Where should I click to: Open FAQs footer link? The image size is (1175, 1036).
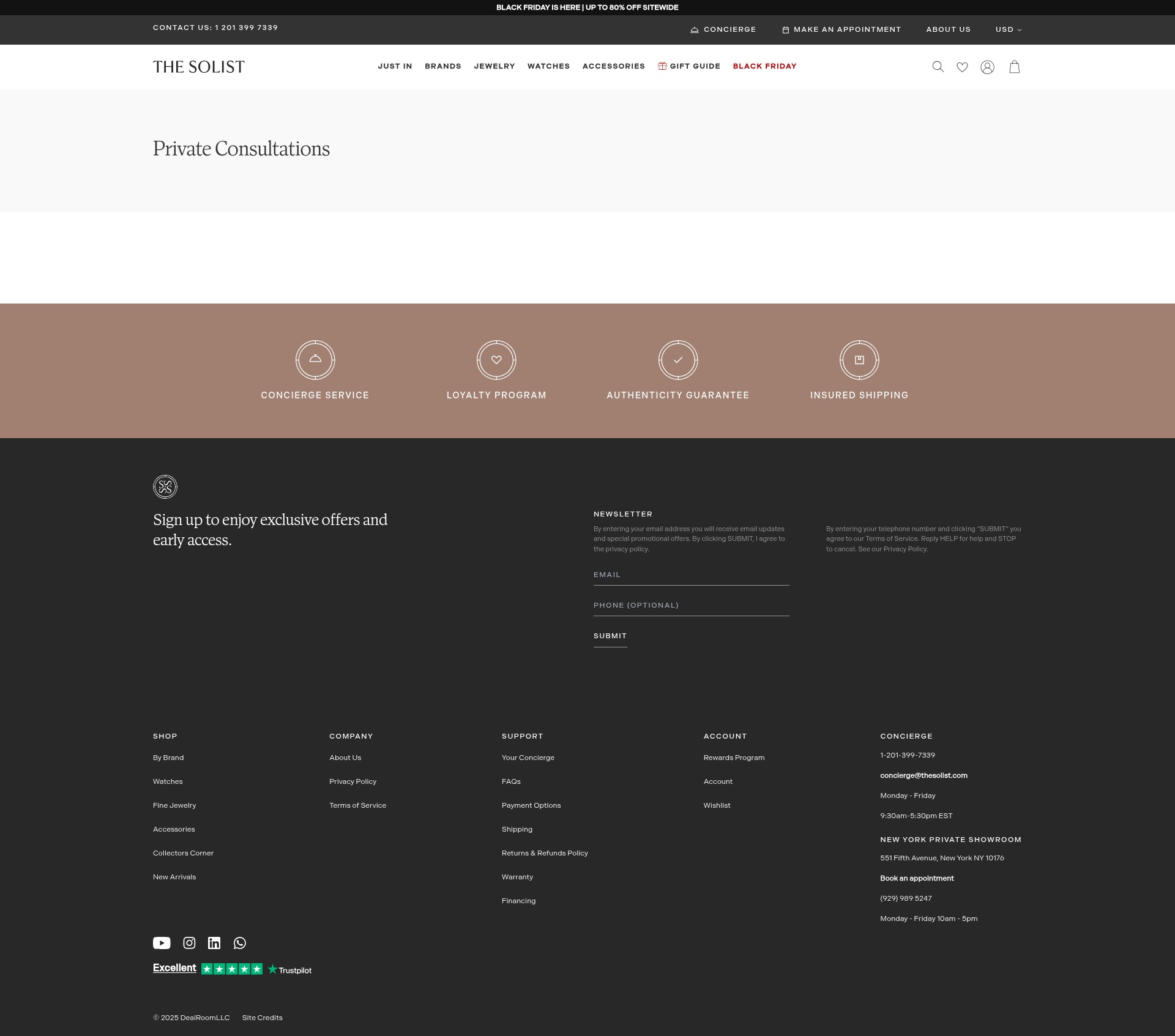tap(511, 781)
